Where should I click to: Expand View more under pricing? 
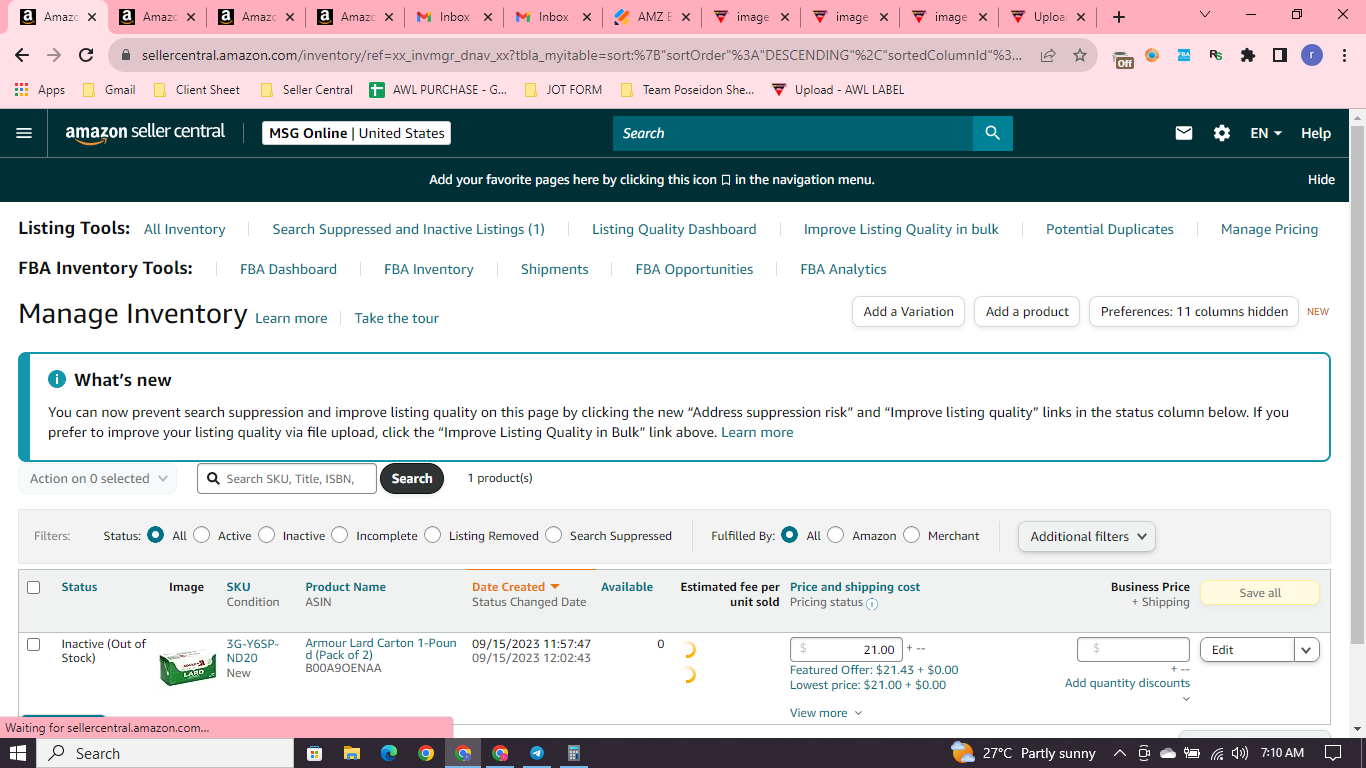[826, 713]
